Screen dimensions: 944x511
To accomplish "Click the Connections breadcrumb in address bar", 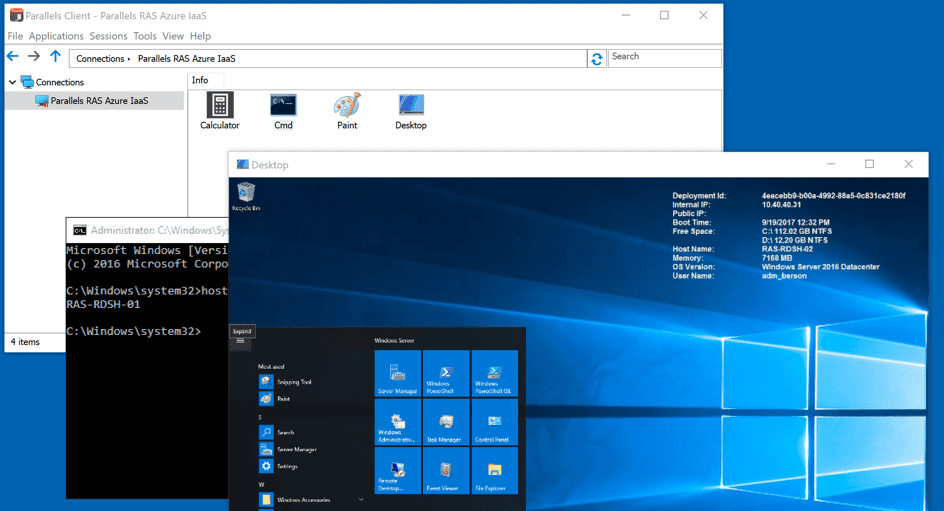I will click(100, 58).
